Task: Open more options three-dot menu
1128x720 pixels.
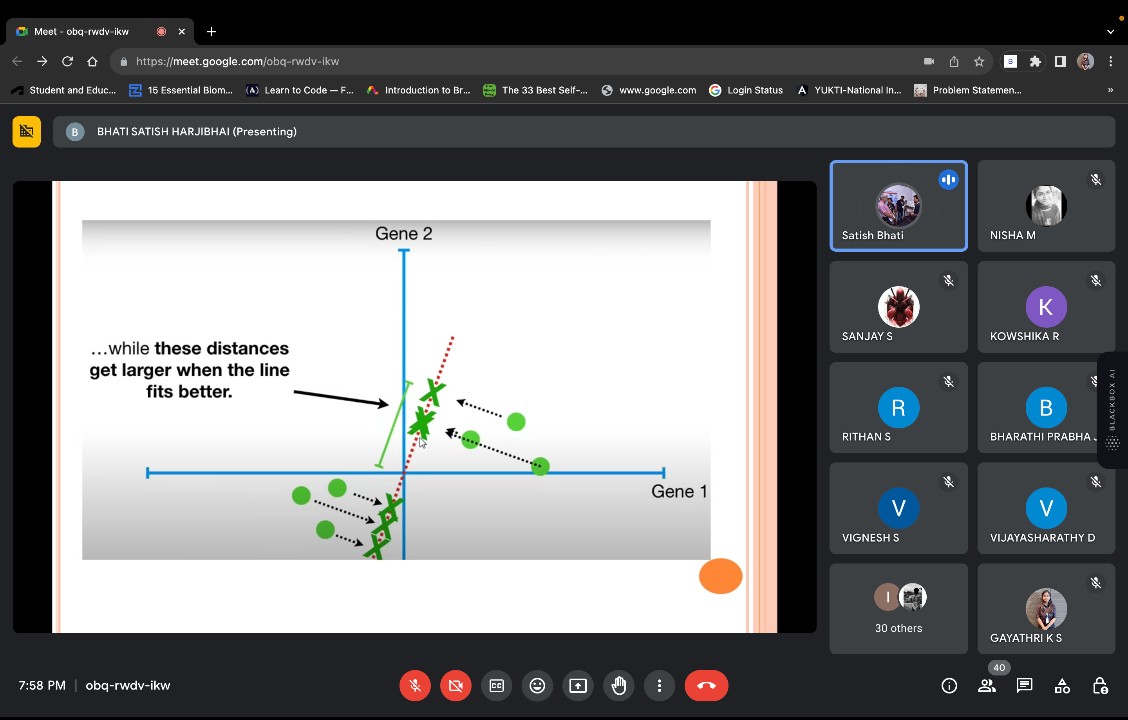Action: [659, 686]
